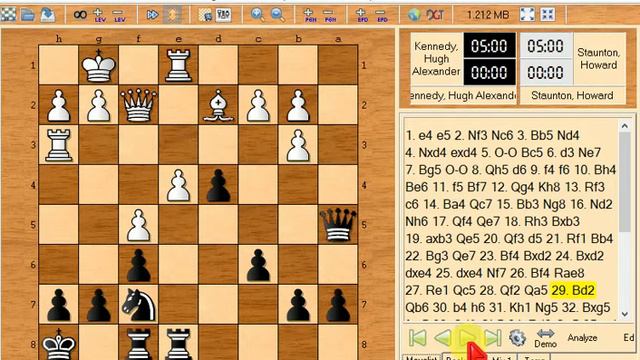Select the black knight on f7
The image size is (640, 360).
coord(139,304)
